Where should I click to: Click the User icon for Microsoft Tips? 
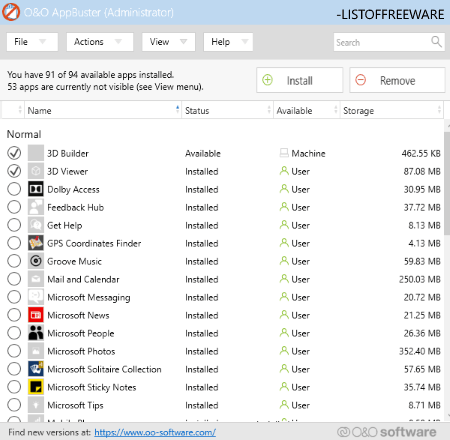(284, 405)
